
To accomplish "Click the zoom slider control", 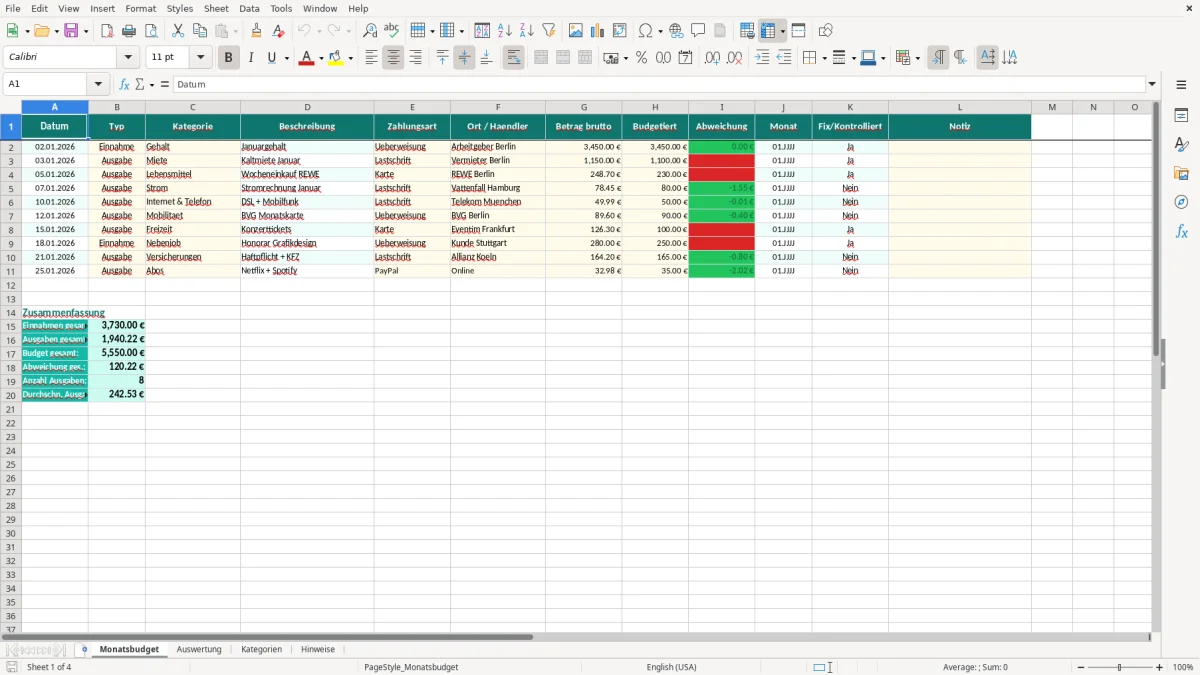I will [x=1120, y=667].
